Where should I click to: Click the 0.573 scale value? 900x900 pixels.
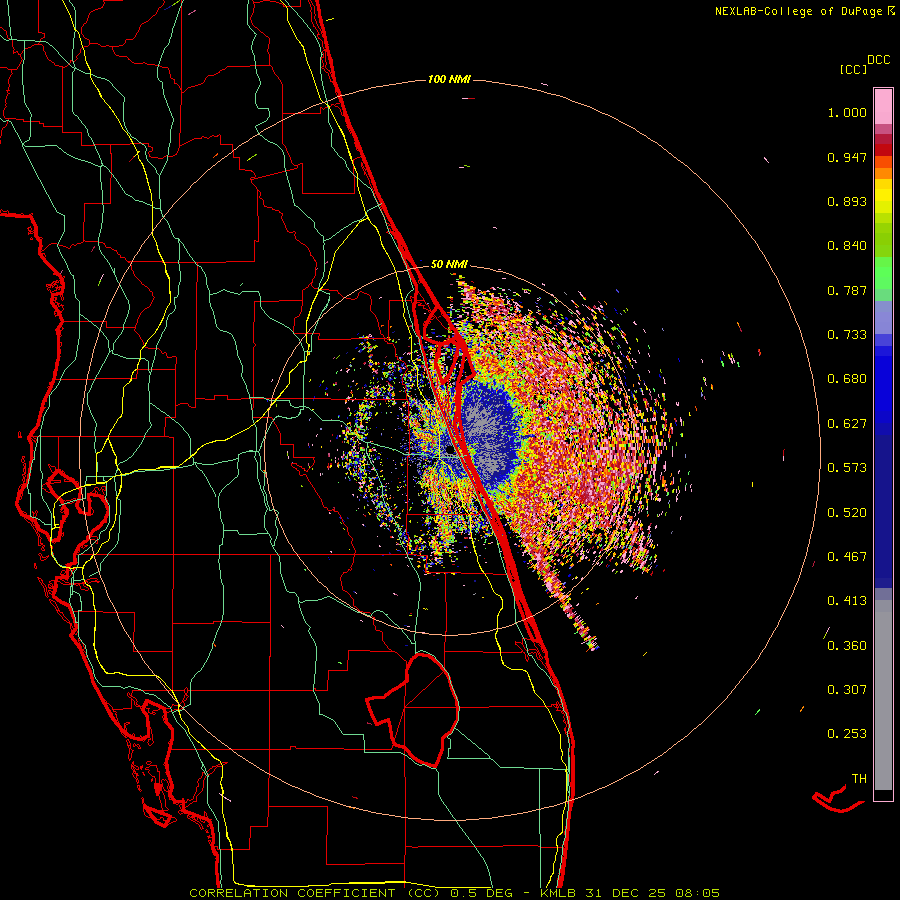point(847,468)
